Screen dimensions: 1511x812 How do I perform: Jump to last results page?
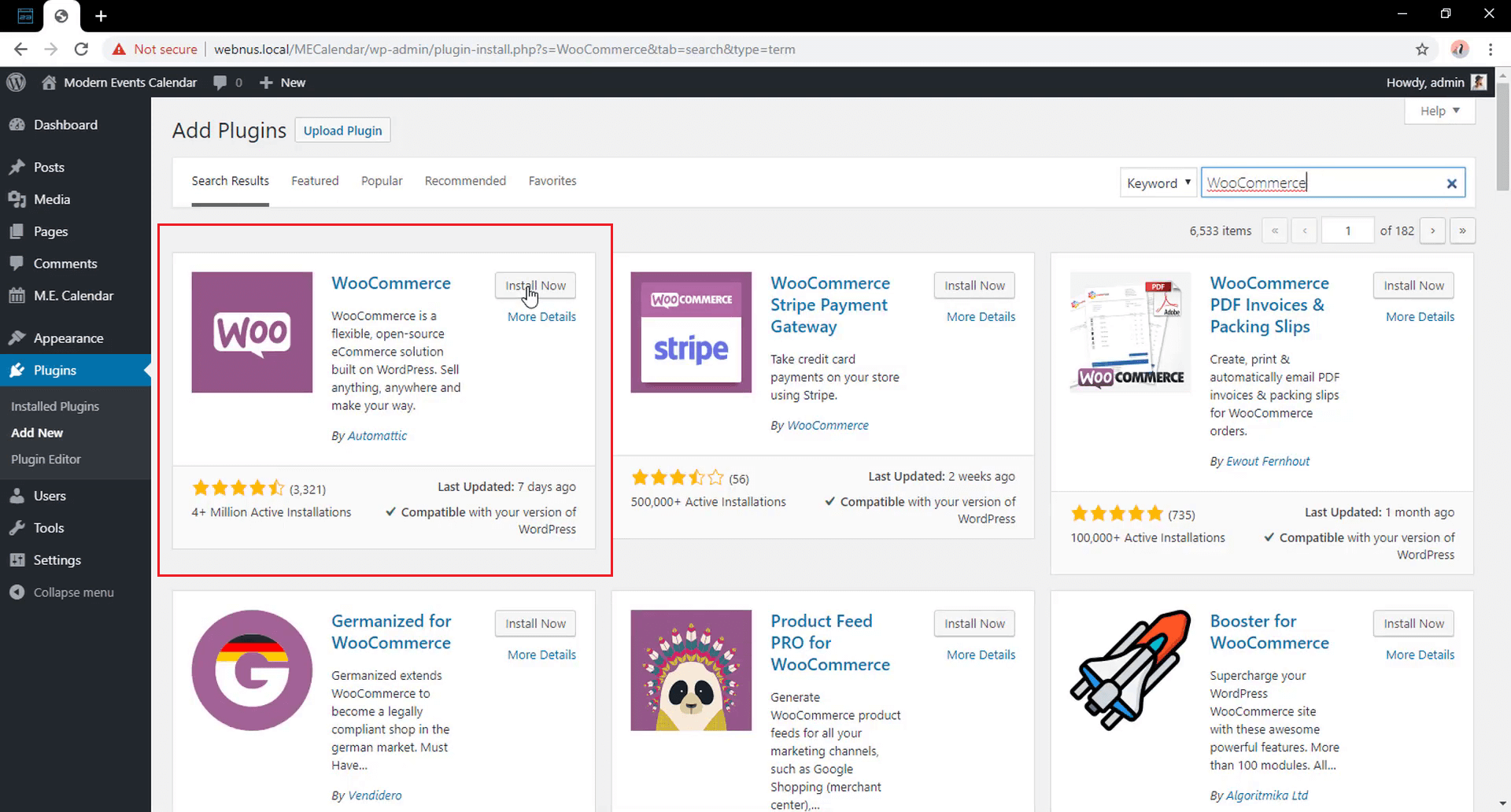click(x=1462, y=231)
